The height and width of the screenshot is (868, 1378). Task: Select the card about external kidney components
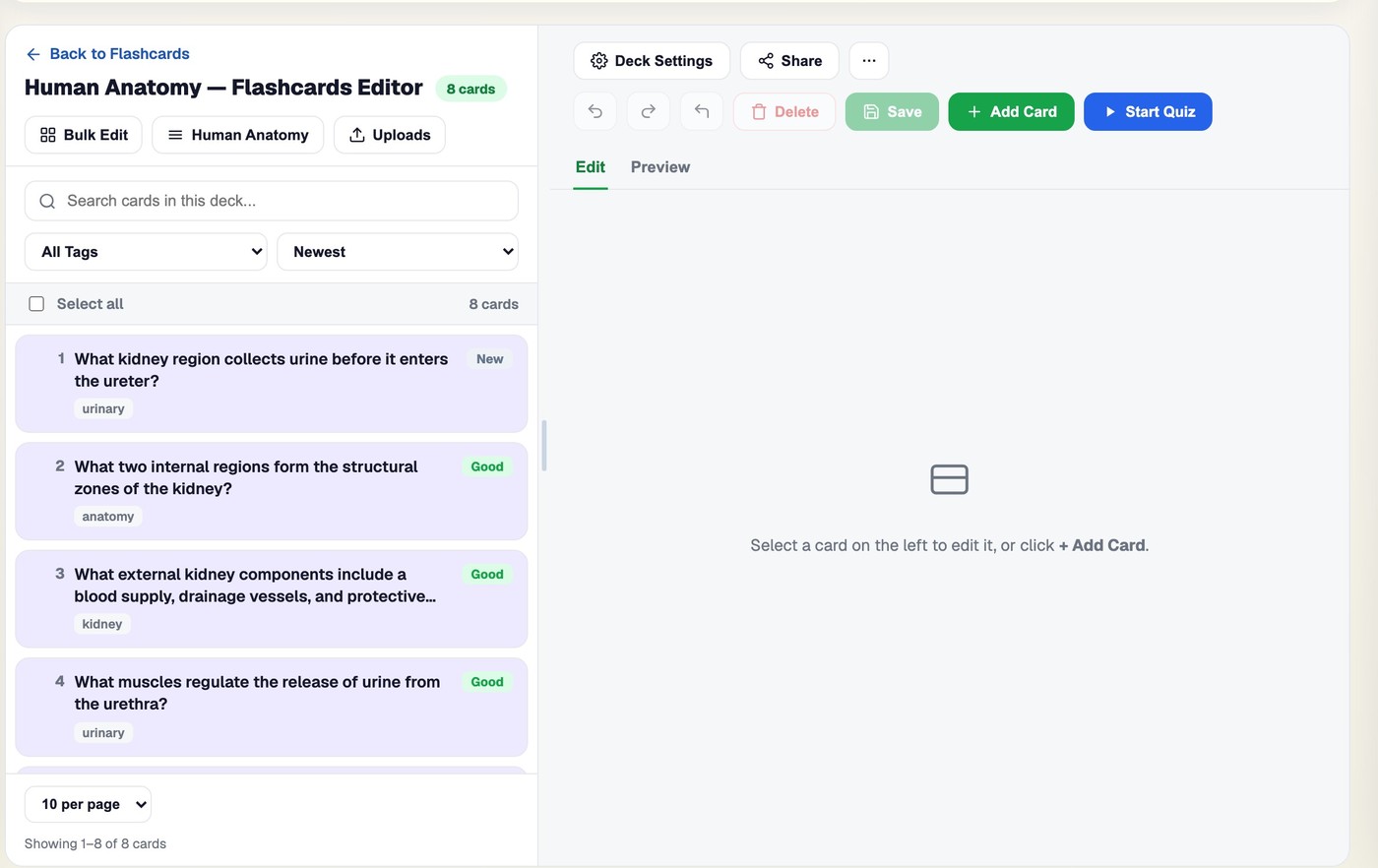click(272, 598)
